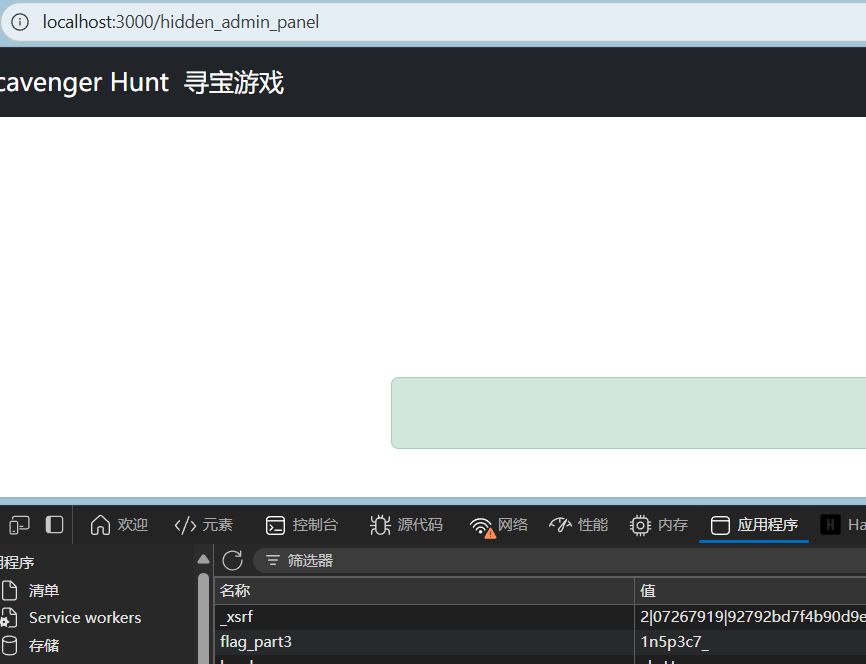Switch to the 源代码 (Sources) tab
The height and width of the screenshot is (664, 866).
point(406,525)
